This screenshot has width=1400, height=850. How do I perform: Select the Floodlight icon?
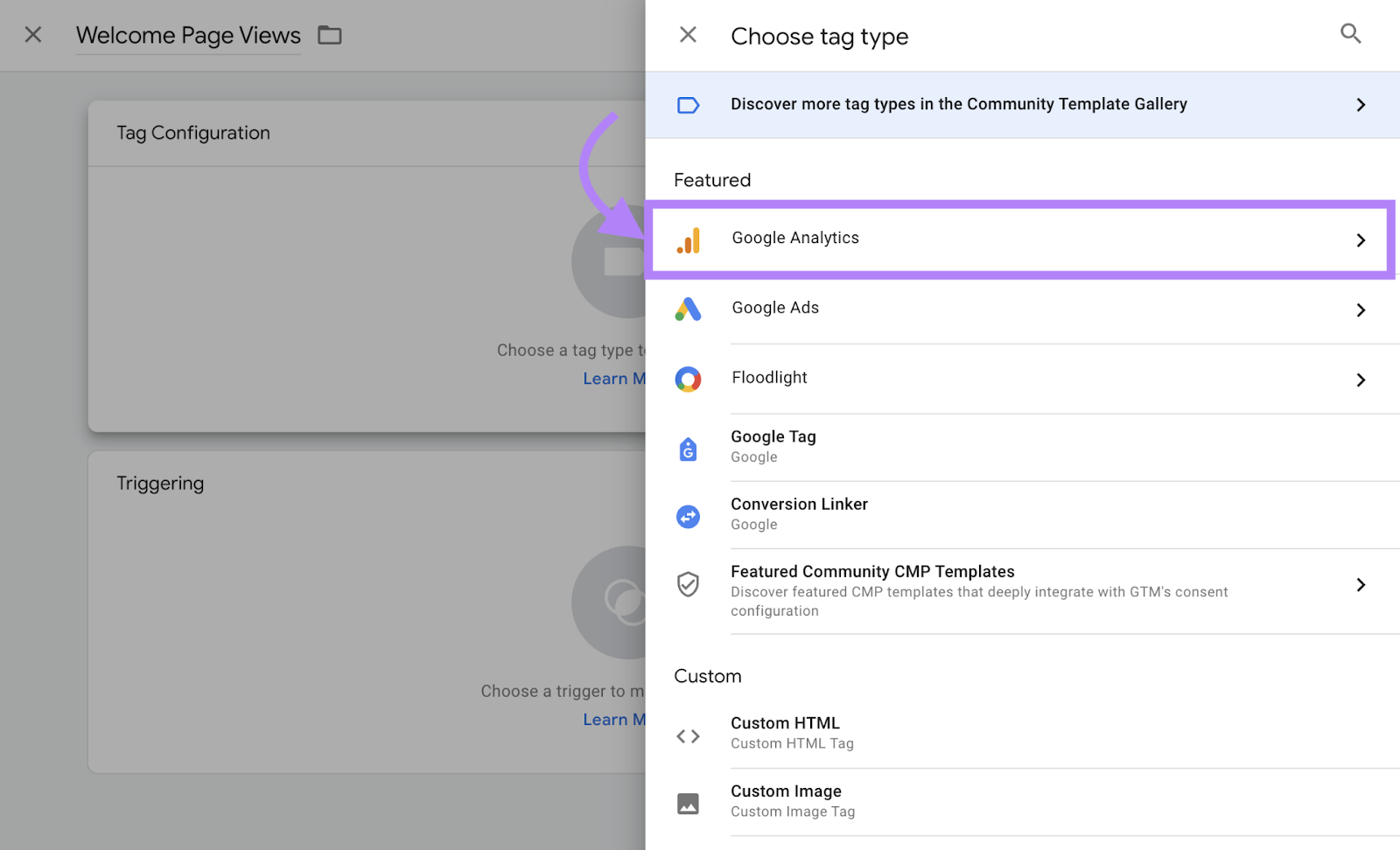[x=689, y=379]
